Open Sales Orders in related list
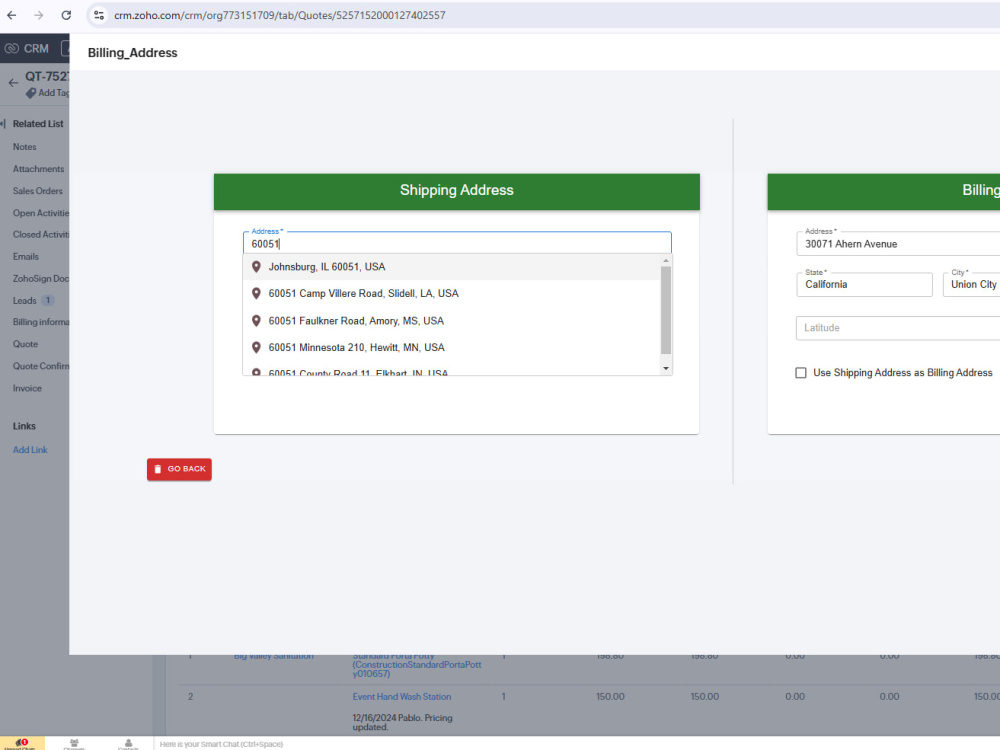Image resolution: width=1000 pixels, height=750 pixels. click(38, 191)
